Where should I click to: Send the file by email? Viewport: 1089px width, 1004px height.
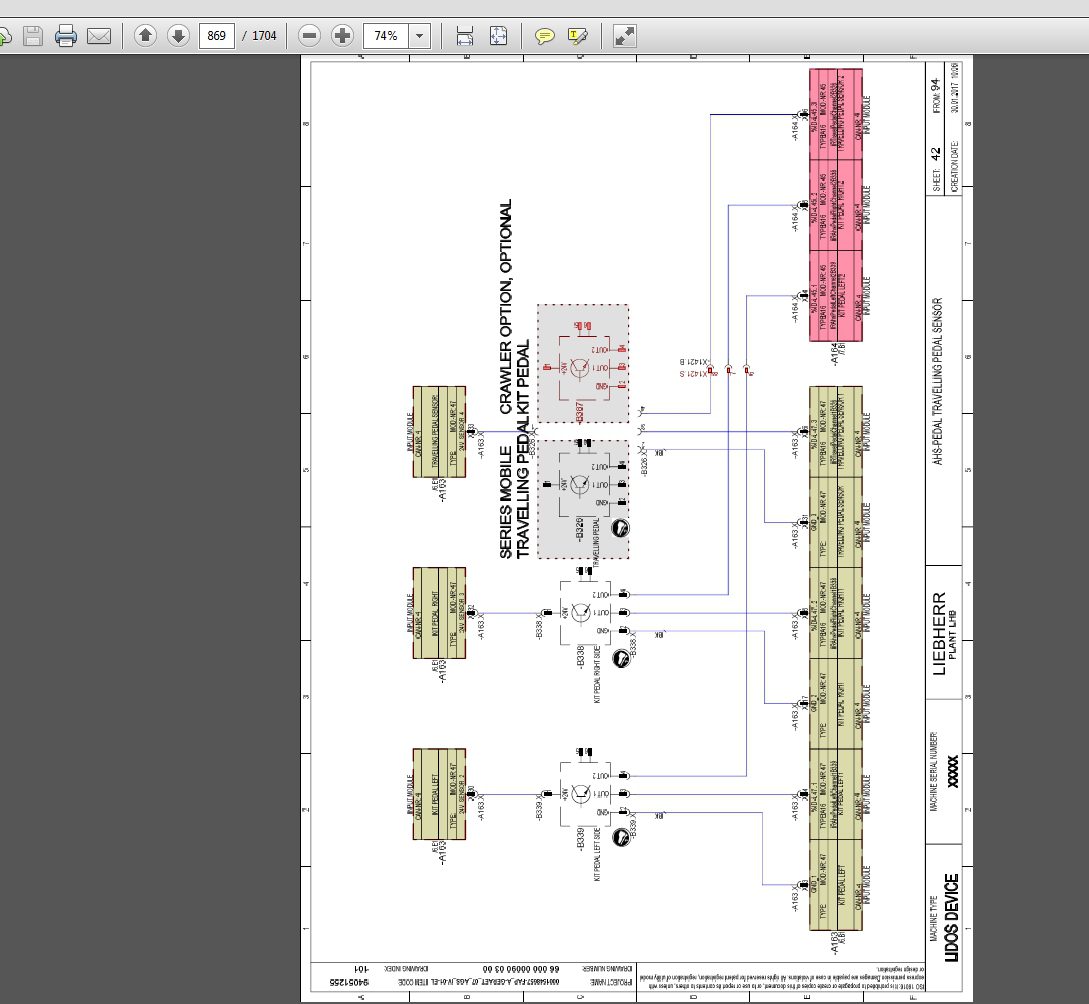click(99, 35)
